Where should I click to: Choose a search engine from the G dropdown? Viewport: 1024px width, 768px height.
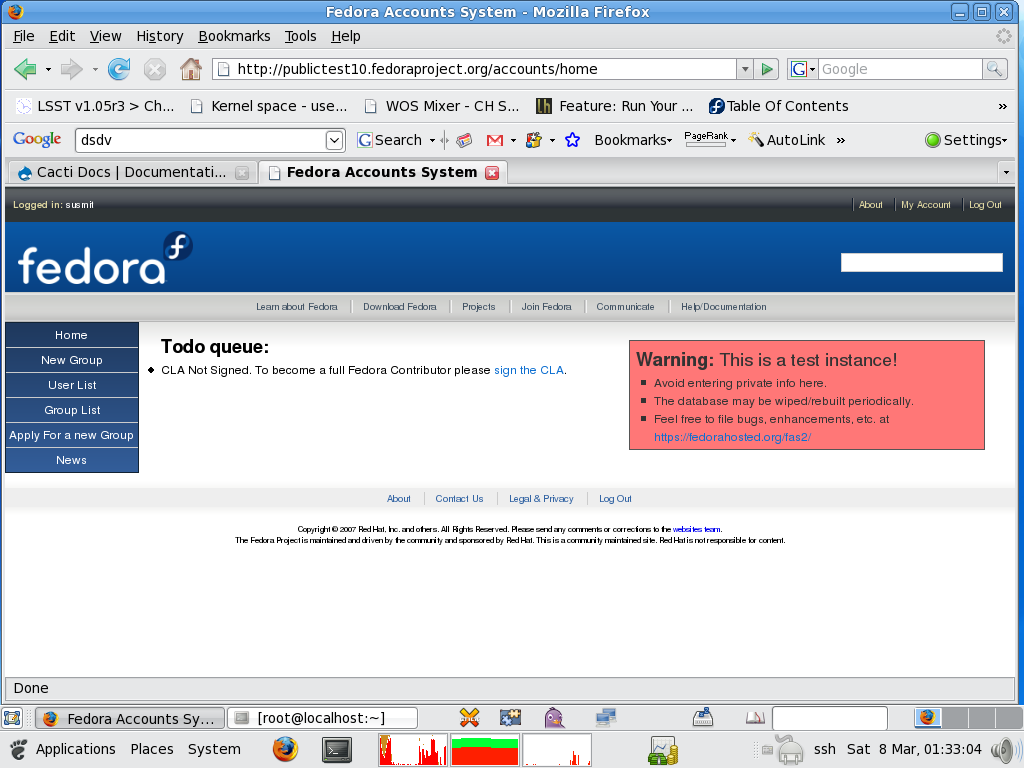tap(803, 69)
